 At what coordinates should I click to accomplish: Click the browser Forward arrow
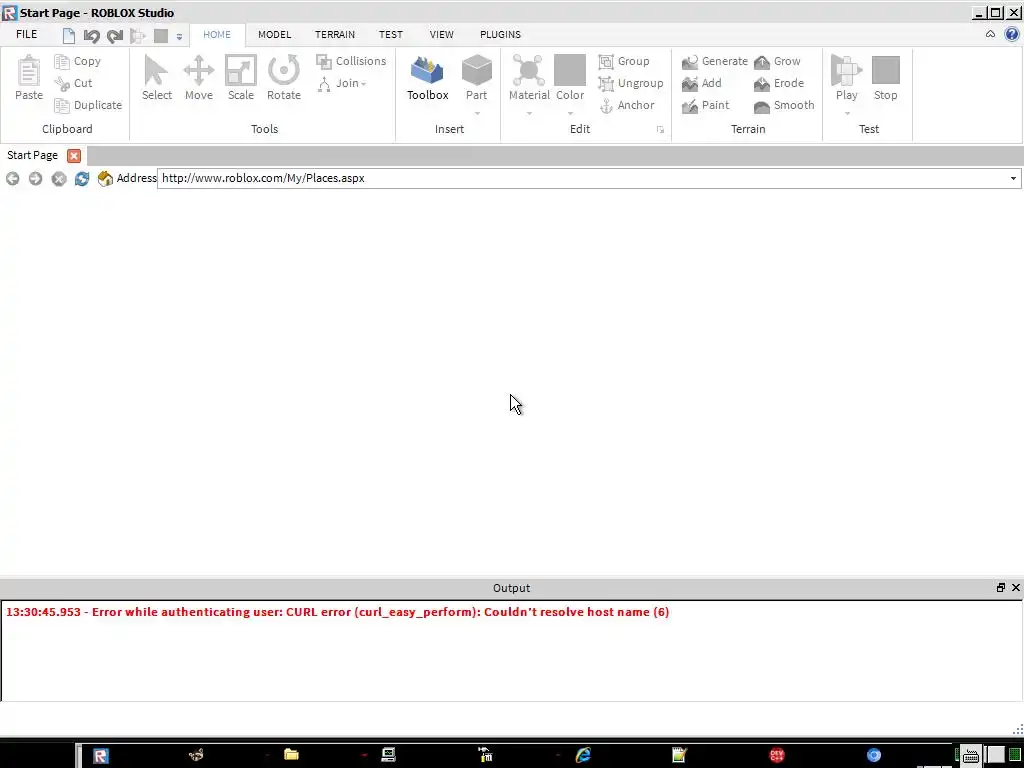click(35, 178)
